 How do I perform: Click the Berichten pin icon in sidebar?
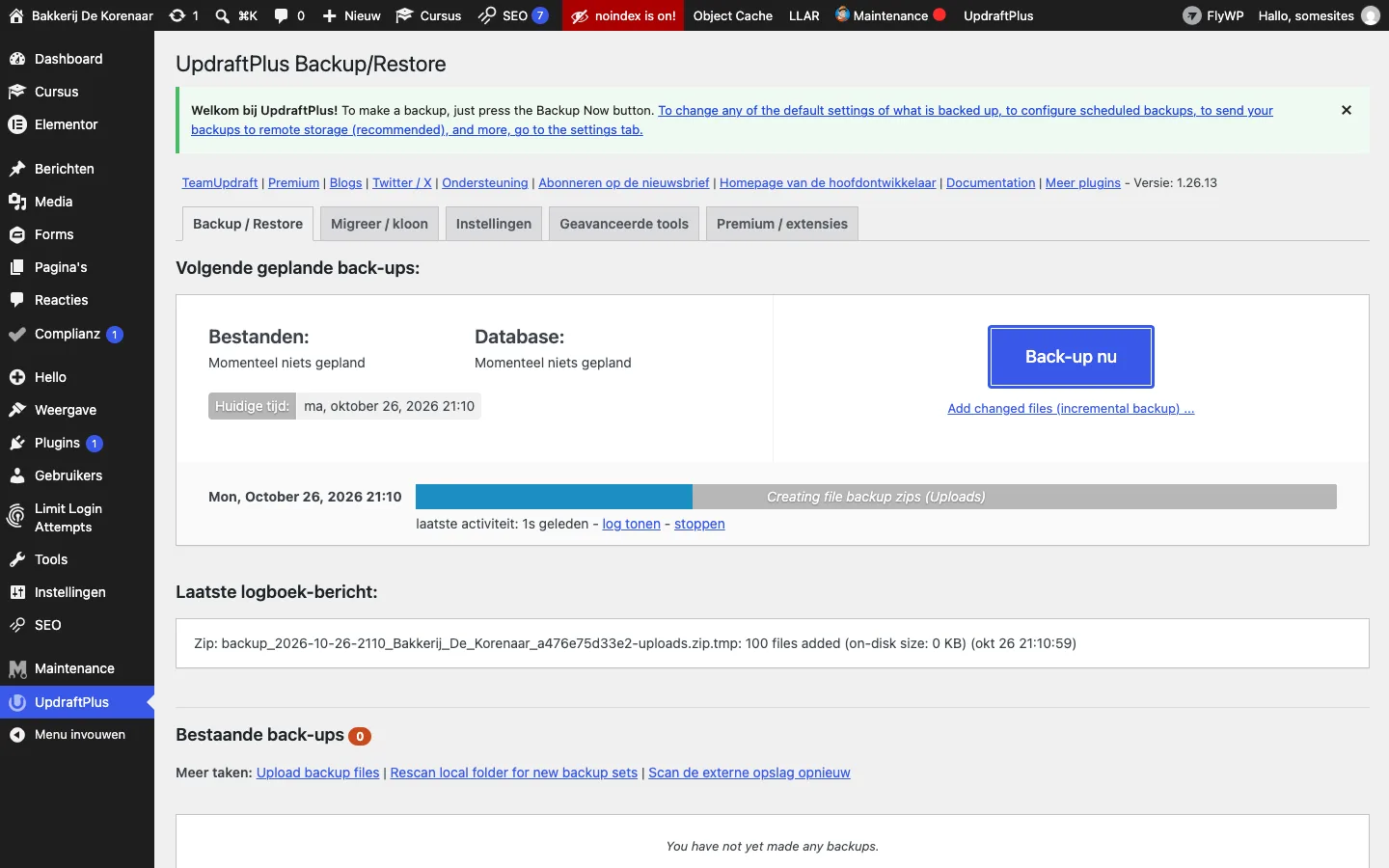pyautogui.click(x=16, y=169)
